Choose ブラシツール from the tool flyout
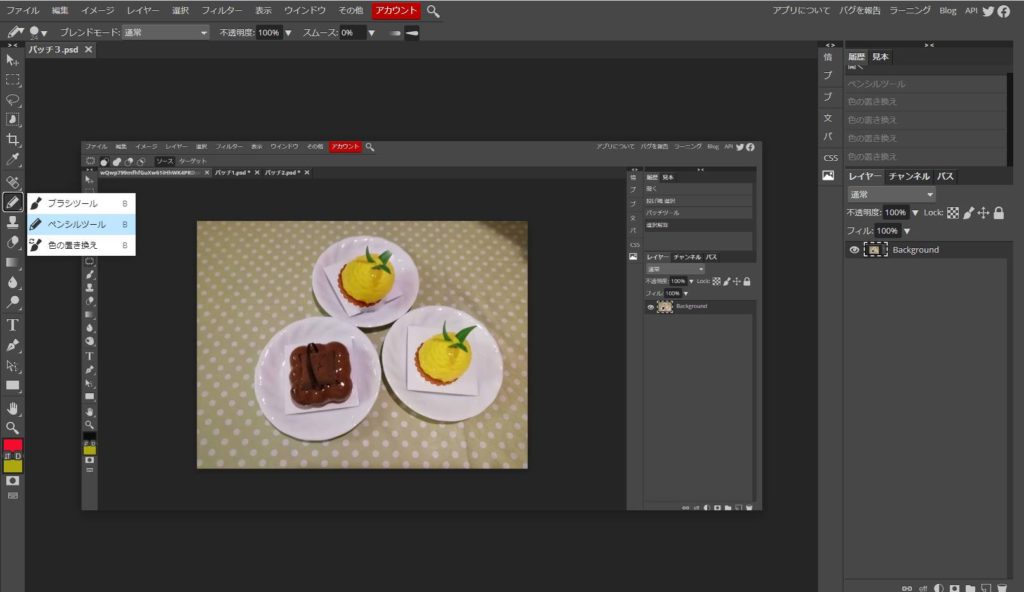The height and width of the screenshot is (592, 1024). [72, 203]
